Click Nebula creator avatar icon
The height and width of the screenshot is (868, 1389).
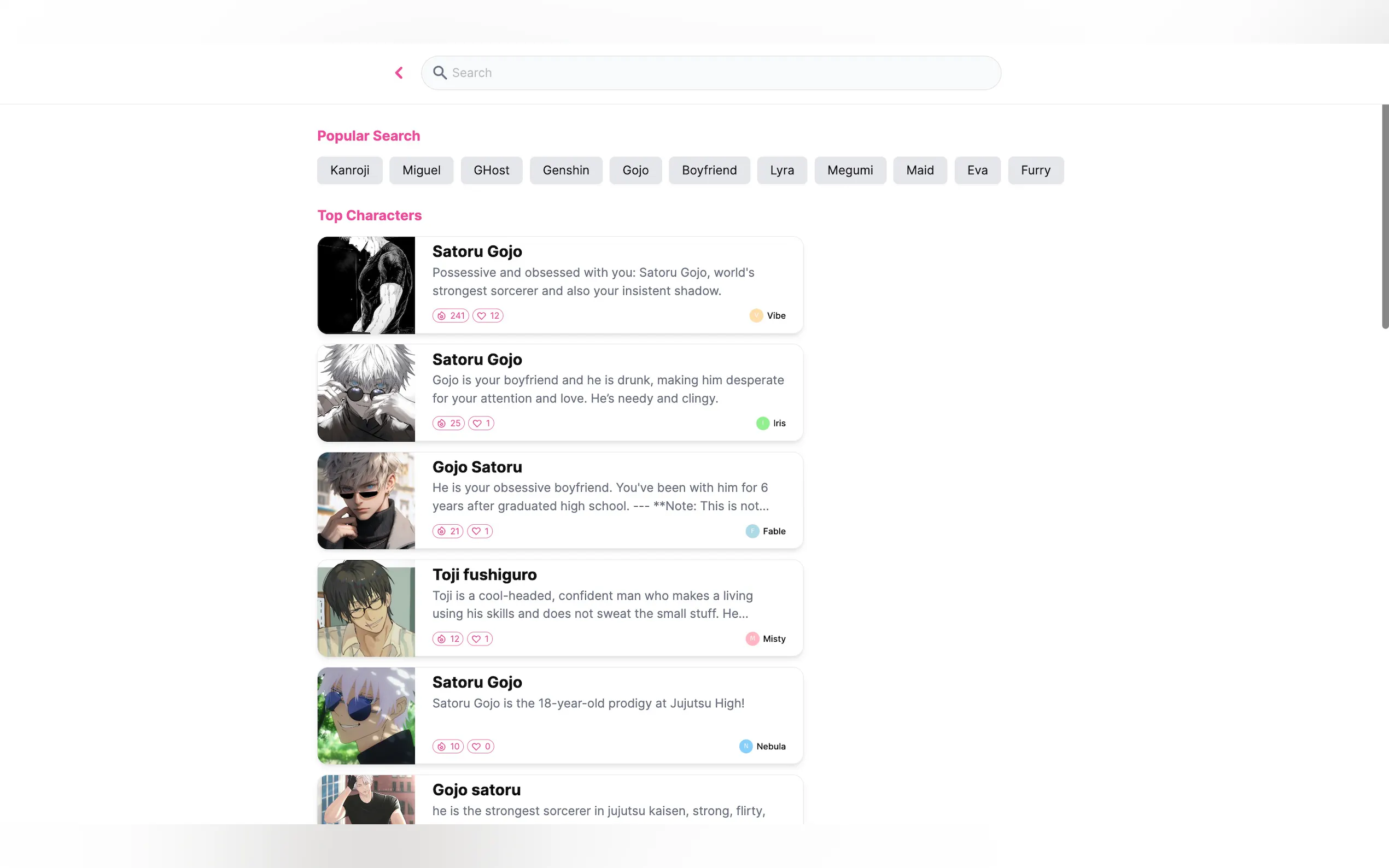745,746
